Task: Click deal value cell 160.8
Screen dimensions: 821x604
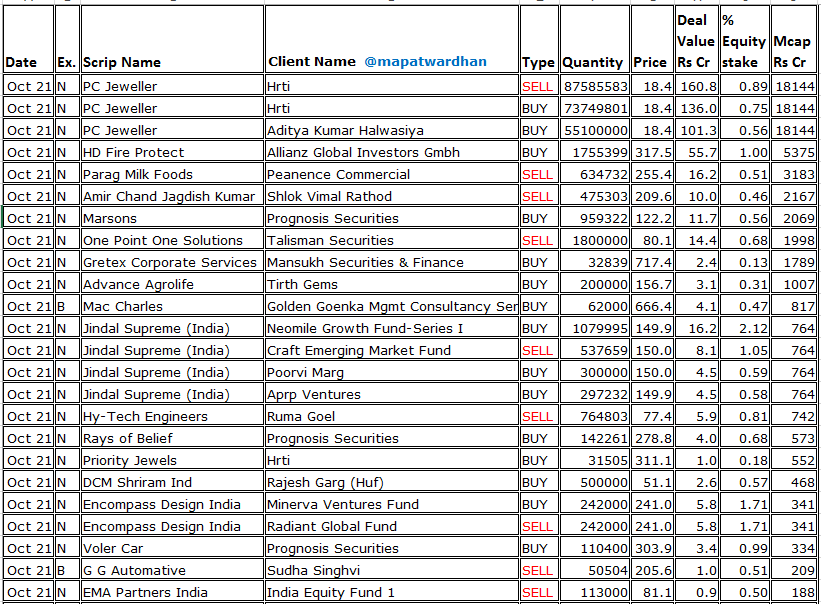Action: [x=697, y=86]
